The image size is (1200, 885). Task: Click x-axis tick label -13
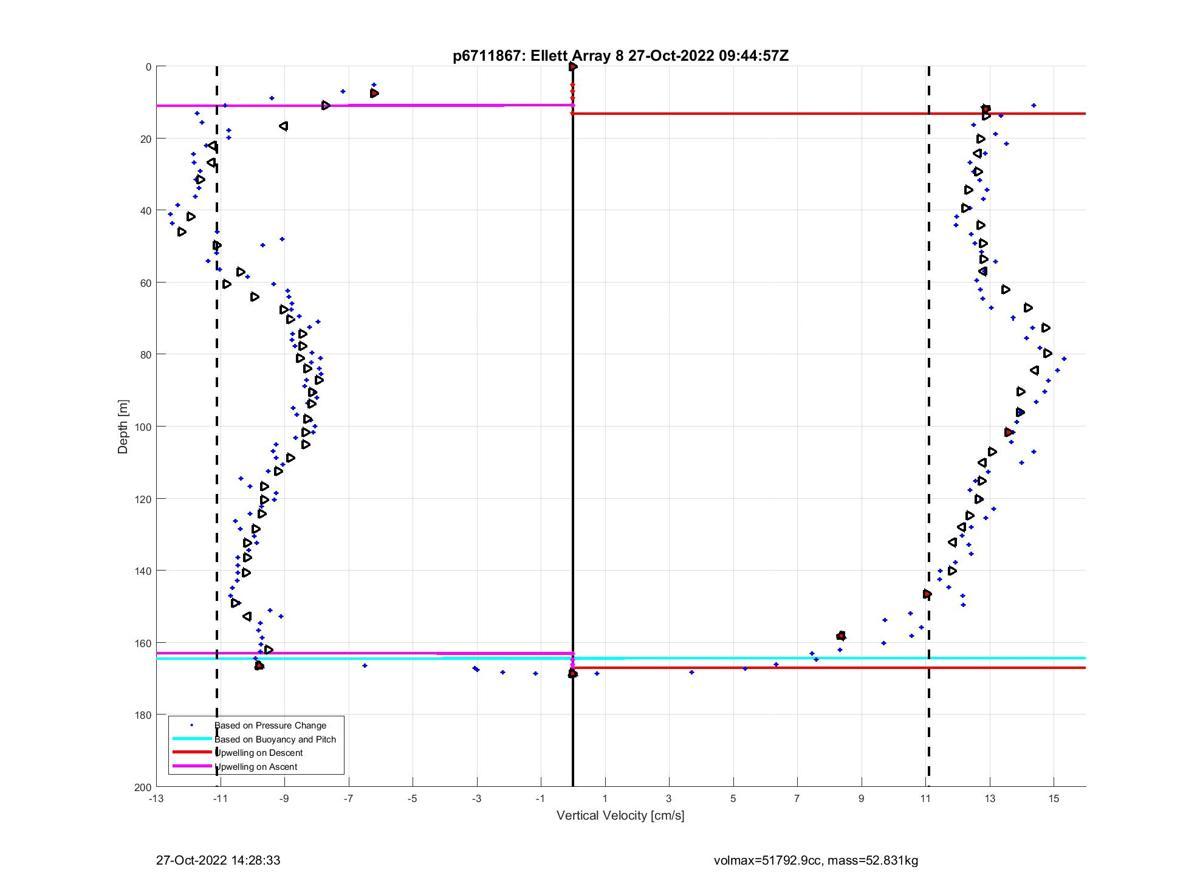pos(156,798)
